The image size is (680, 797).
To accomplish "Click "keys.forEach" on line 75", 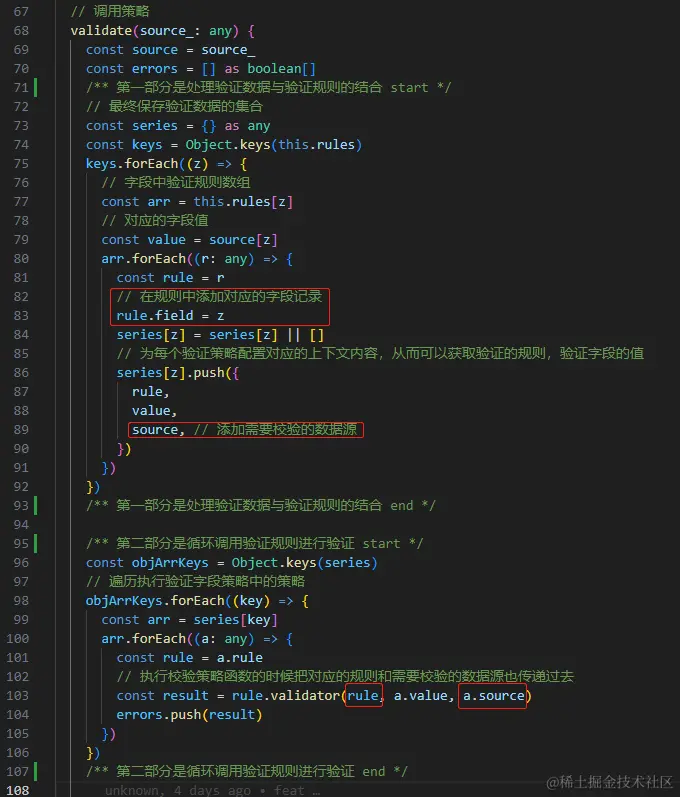I will [x=132, y=164].
